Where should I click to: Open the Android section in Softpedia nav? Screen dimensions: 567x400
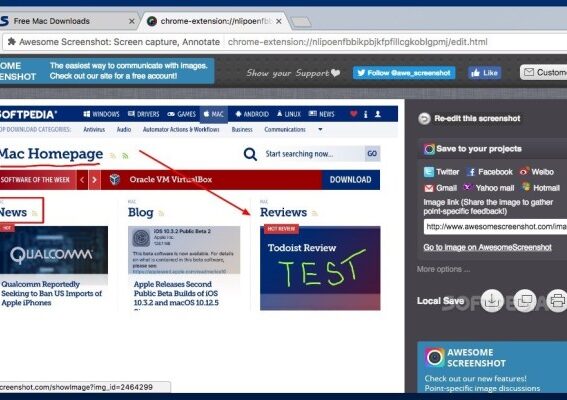(252, 114)
